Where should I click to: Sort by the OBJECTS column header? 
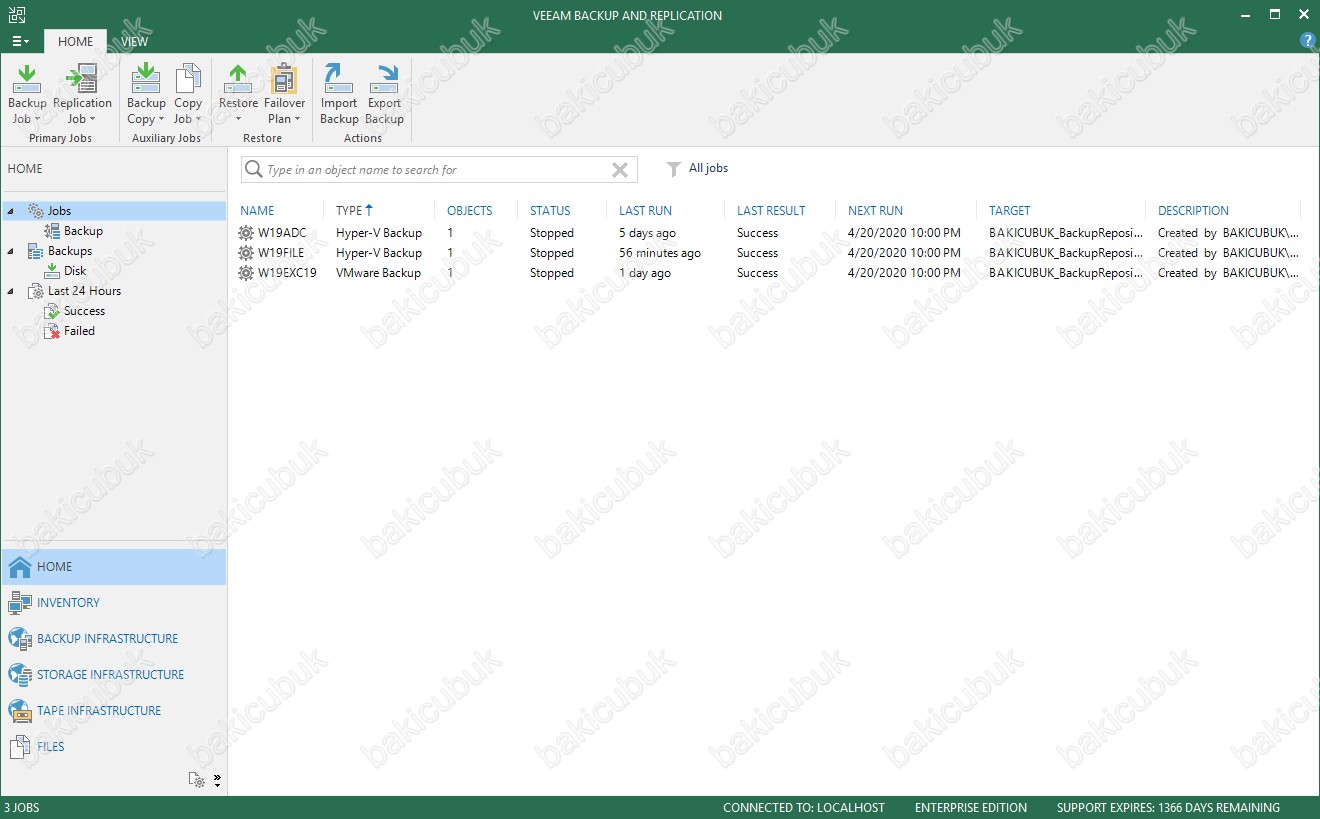(469, 211)
